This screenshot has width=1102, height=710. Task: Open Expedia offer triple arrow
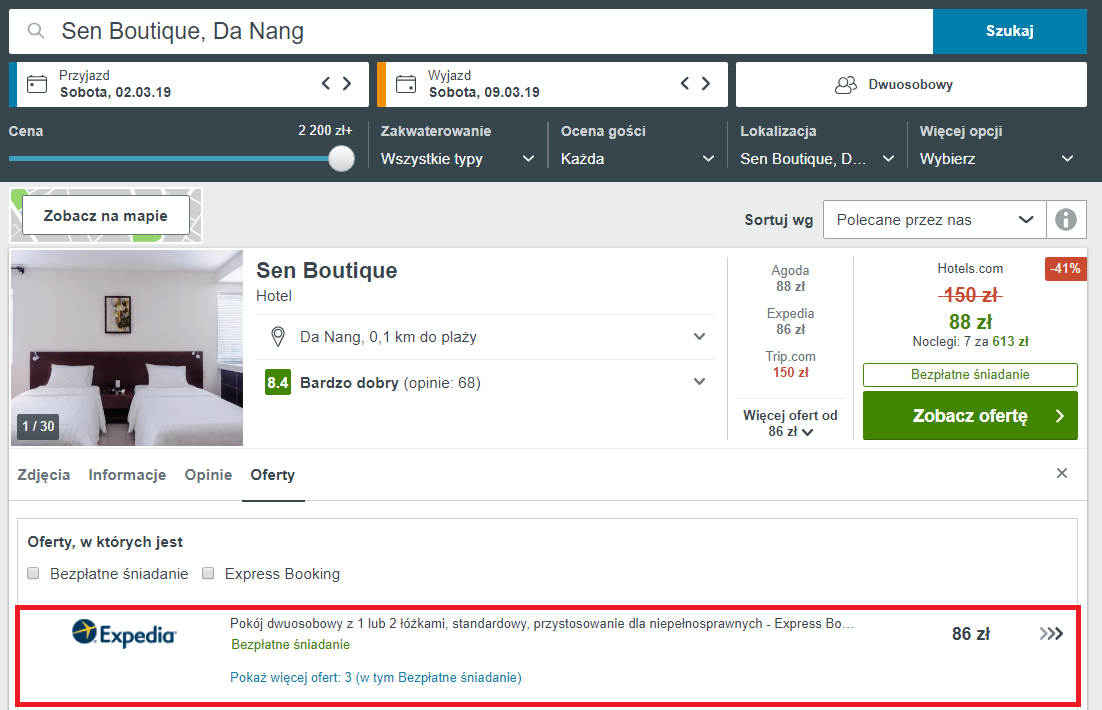coord(1051,634)
